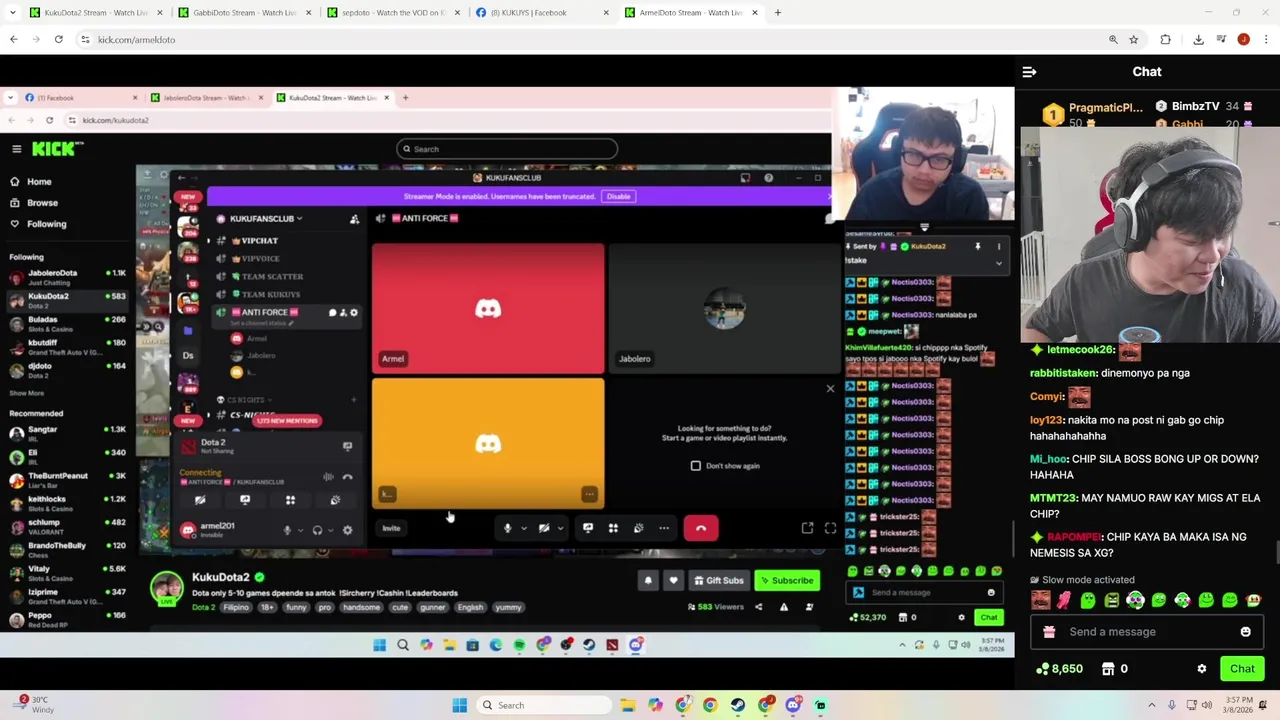This screenshot has width=1280, height=720.
Task: Switch to the sepdoto VOD tab
Action: 393,13
